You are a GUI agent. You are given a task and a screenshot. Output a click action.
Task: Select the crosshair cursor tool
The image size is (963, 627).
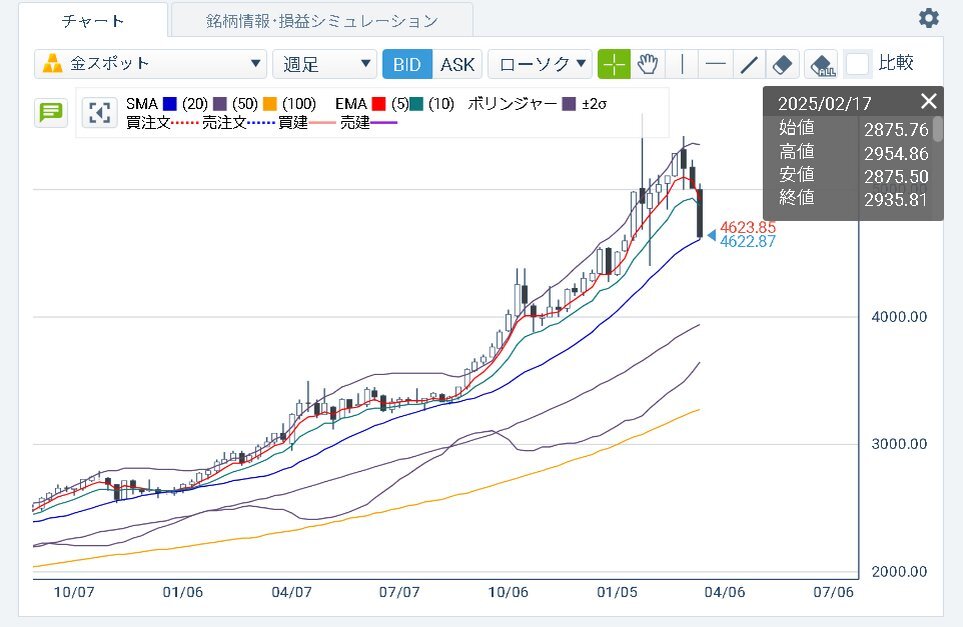[x=614, y=64]
